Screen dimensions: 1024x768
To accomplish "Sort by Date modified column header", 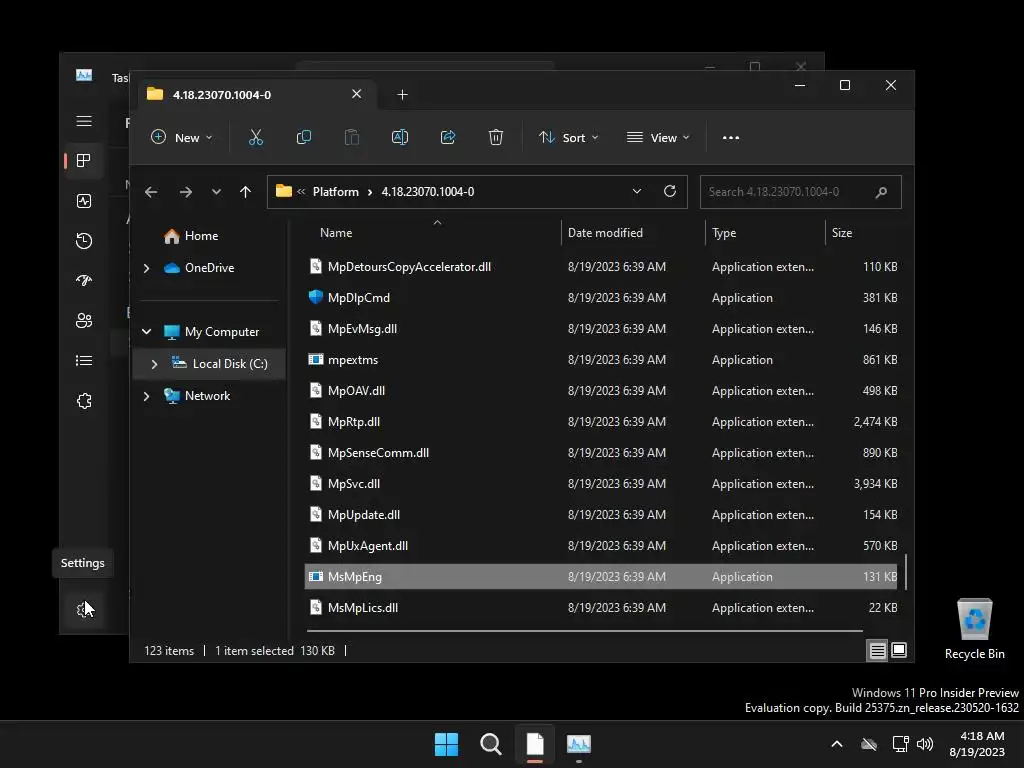I will [x=633, y=232].
